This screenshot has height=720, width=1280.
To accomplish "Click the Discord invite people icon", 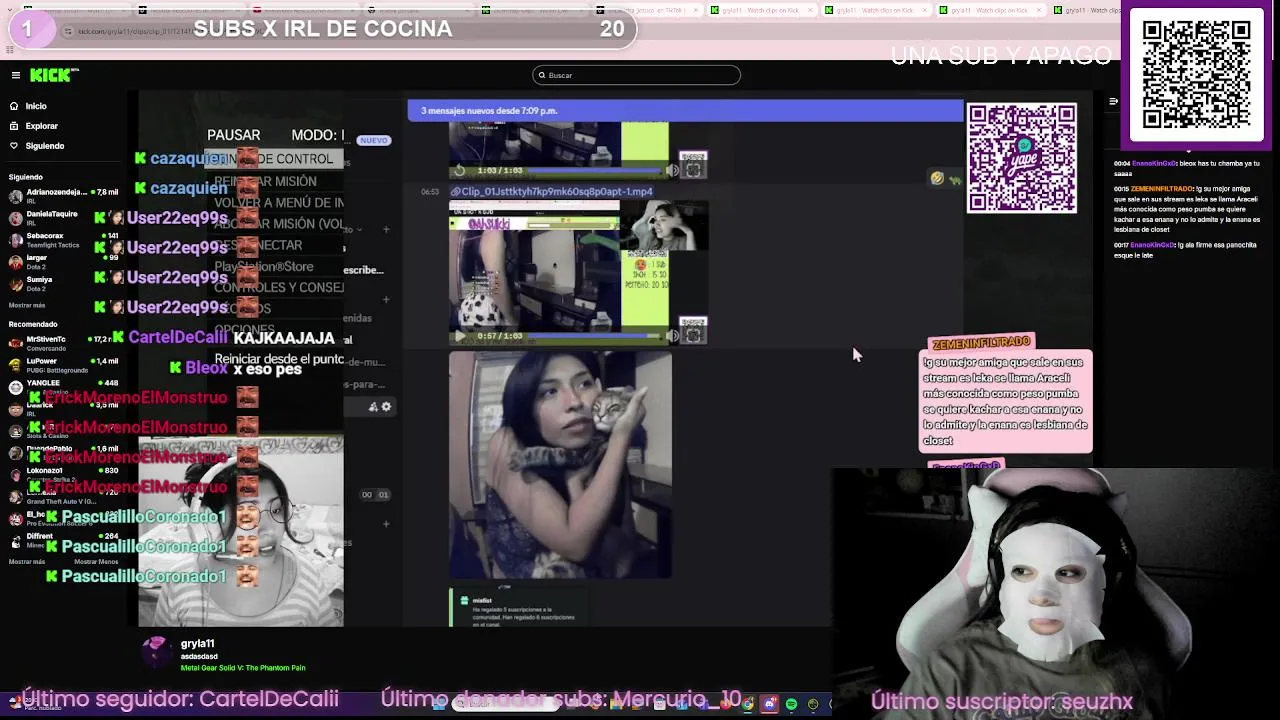I will [373, 407].
